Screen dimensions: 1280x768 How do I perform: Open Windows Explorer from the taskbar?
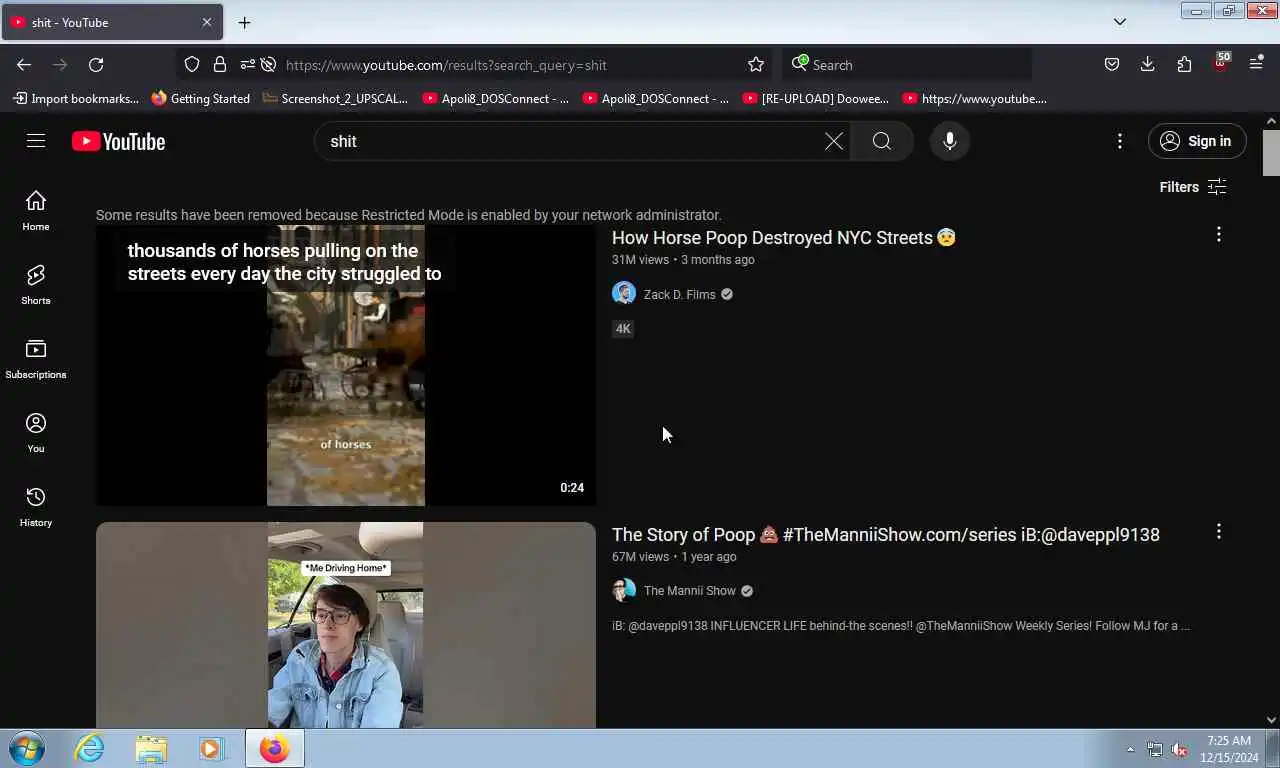[x=151, y=748]
